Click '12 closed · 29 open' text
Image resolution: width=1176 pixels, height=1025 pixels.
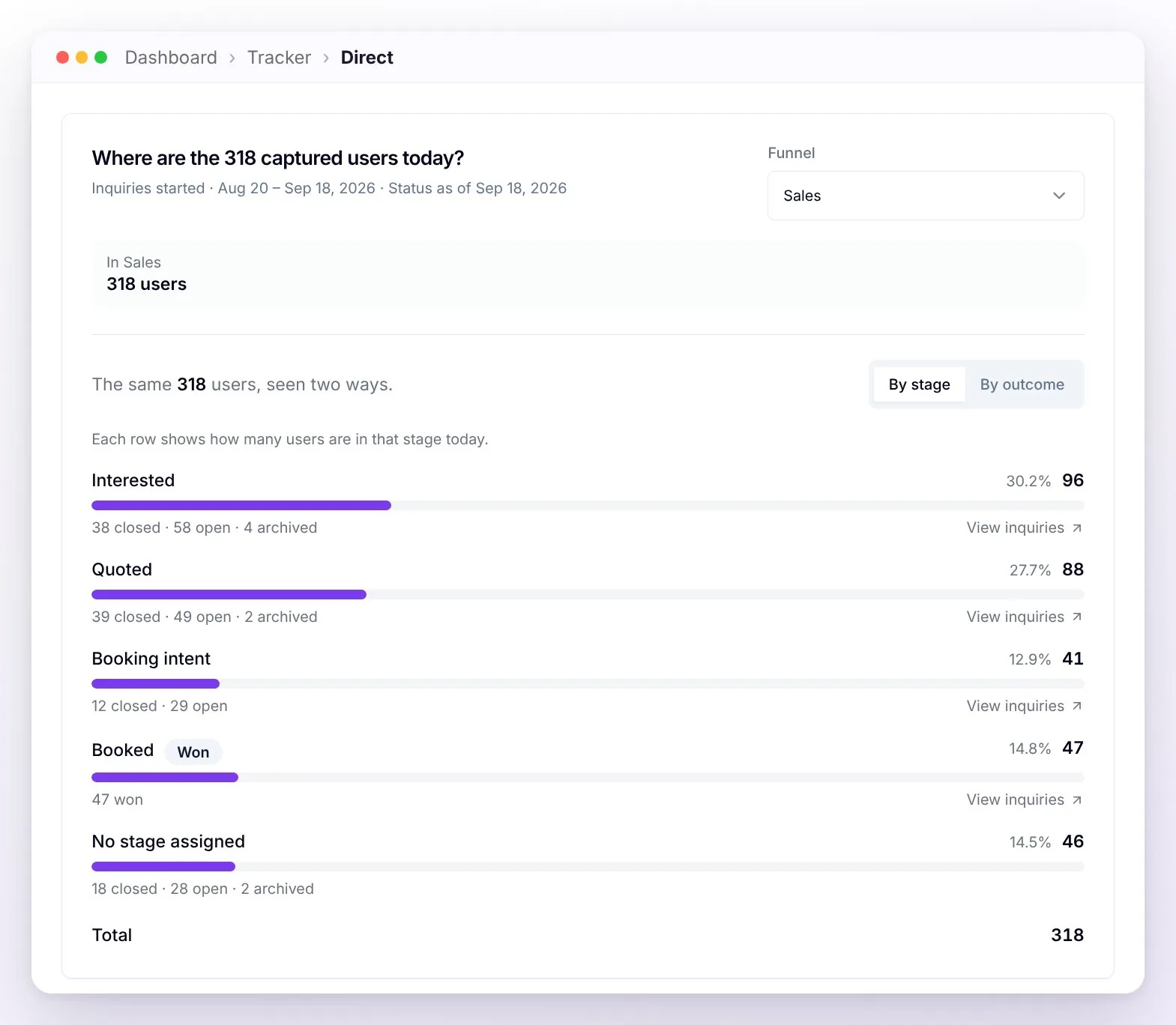(x=160, y=706)
